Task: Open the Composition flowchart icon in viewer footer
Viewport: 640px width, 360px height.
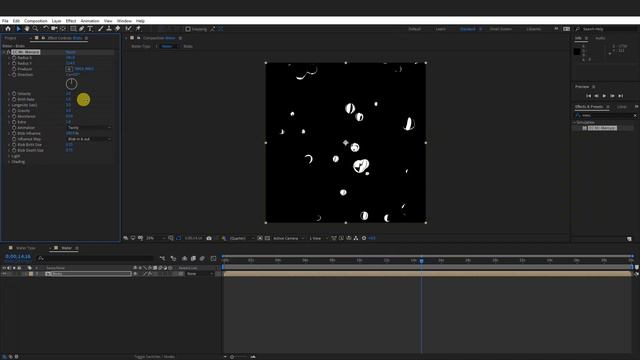Action: [x=356, y=238]
